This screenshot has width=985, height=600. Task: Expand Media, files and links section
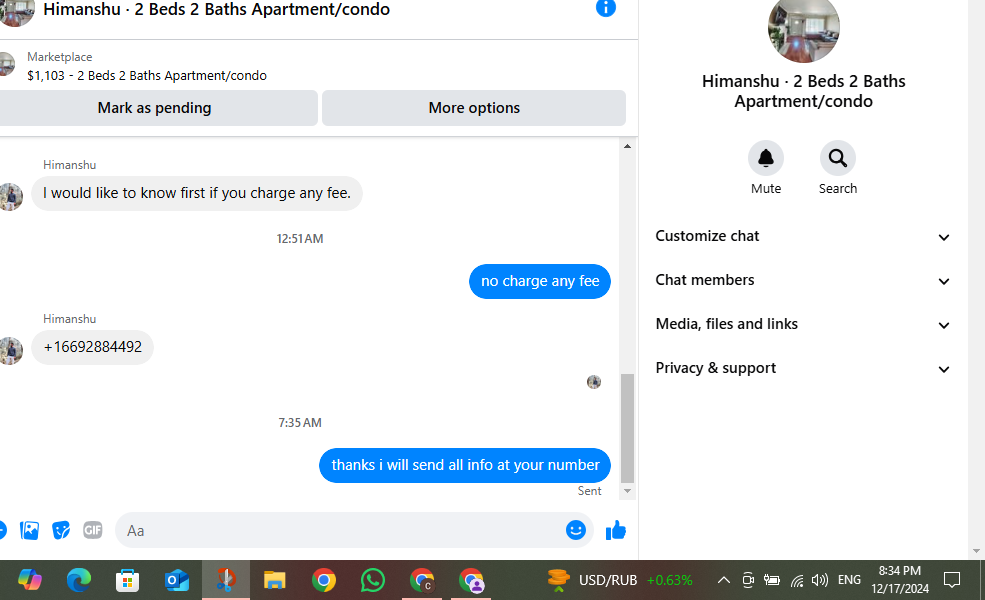pyautogui.click(x=803, y=324)
